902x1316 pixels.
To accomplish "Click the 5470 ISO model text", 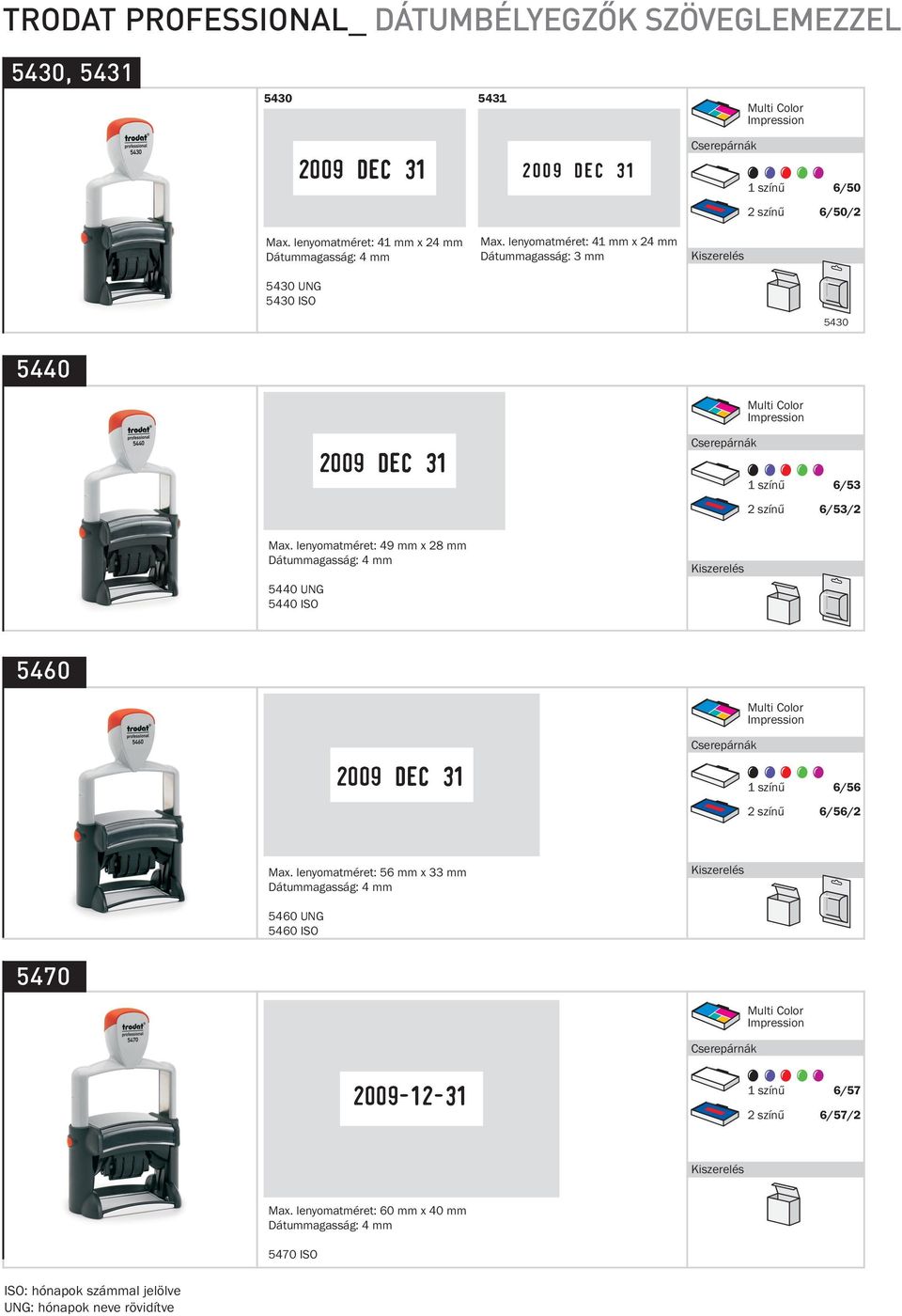I will (293, 1254).
